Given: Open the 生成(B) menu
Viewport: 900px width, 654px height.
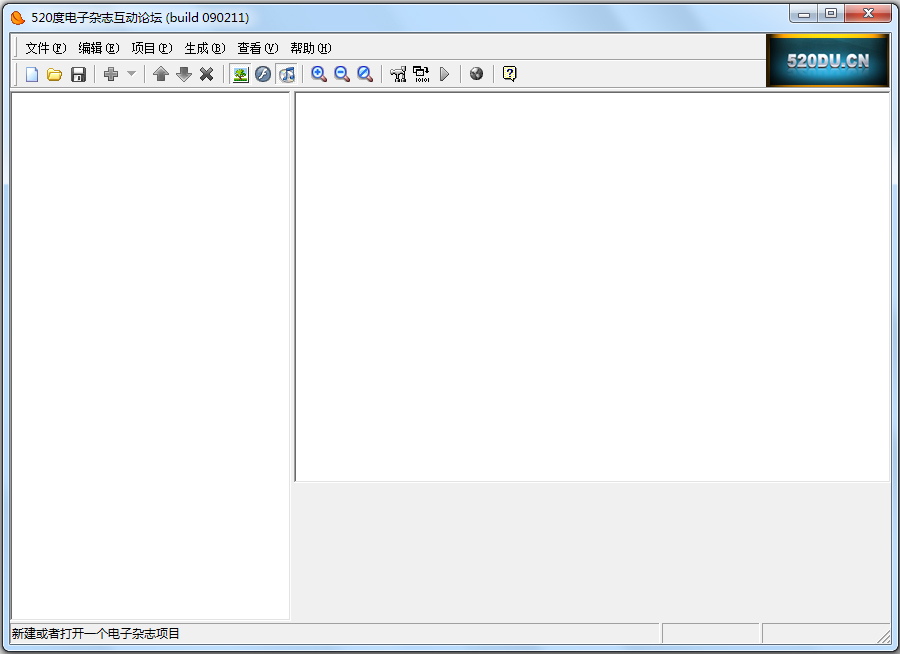Looking at the screenshot, I should click(205, 48).
